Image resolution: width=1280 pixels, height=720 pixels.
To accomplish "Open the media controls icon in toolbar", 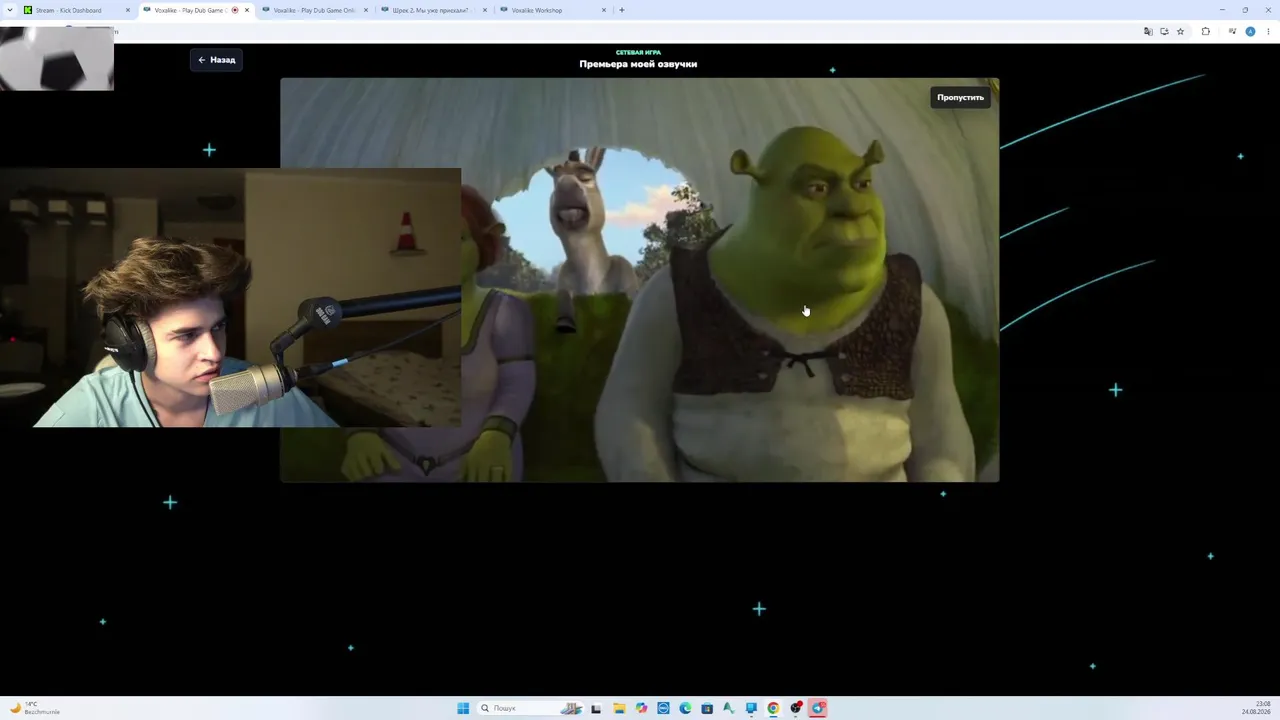I will [x=1230, y=31].
